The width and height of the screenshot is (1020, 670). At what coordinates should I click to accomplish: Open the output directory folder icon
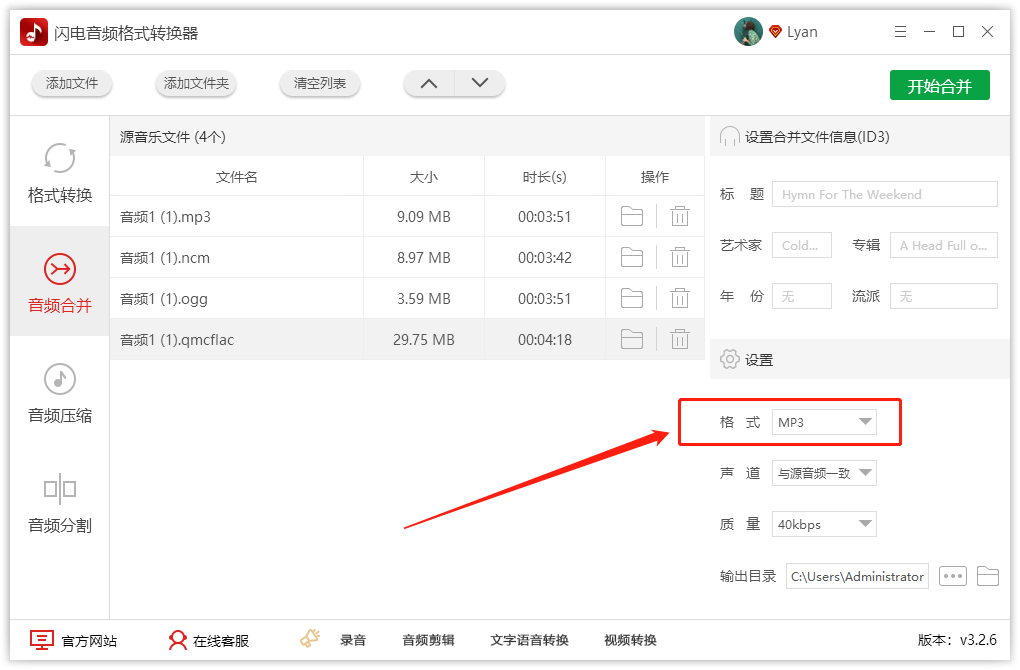tap(987, 576)
